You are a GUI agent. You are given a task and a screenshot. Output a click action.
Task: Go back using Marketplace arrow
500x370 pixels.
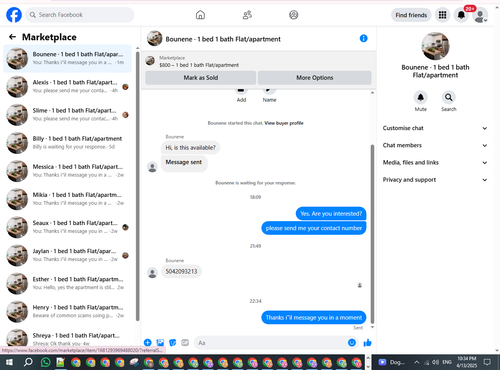tap(12, 37)
